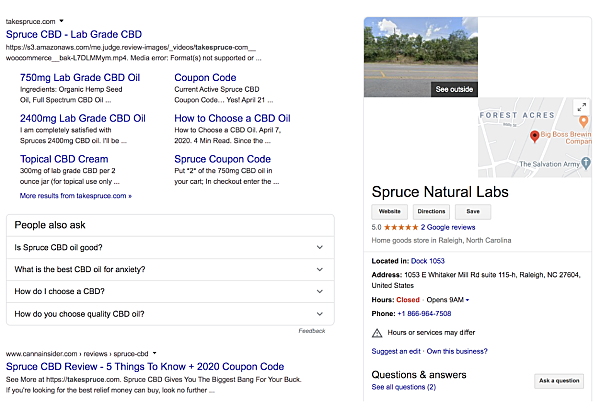Call the phone number +1 866-964-7508

pos(424,314)
